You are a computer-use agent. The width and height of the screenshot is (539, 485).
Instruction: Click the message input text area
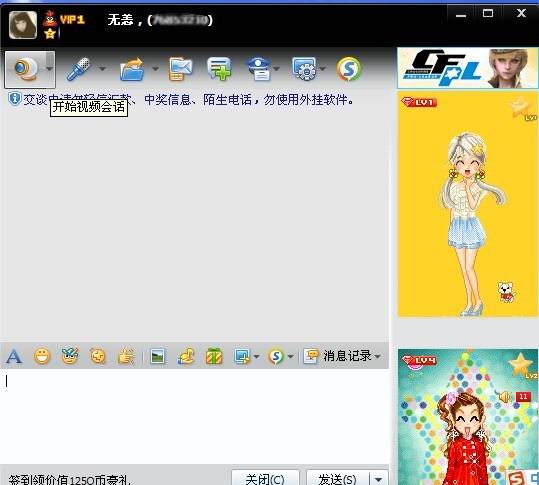coord(194,416)
